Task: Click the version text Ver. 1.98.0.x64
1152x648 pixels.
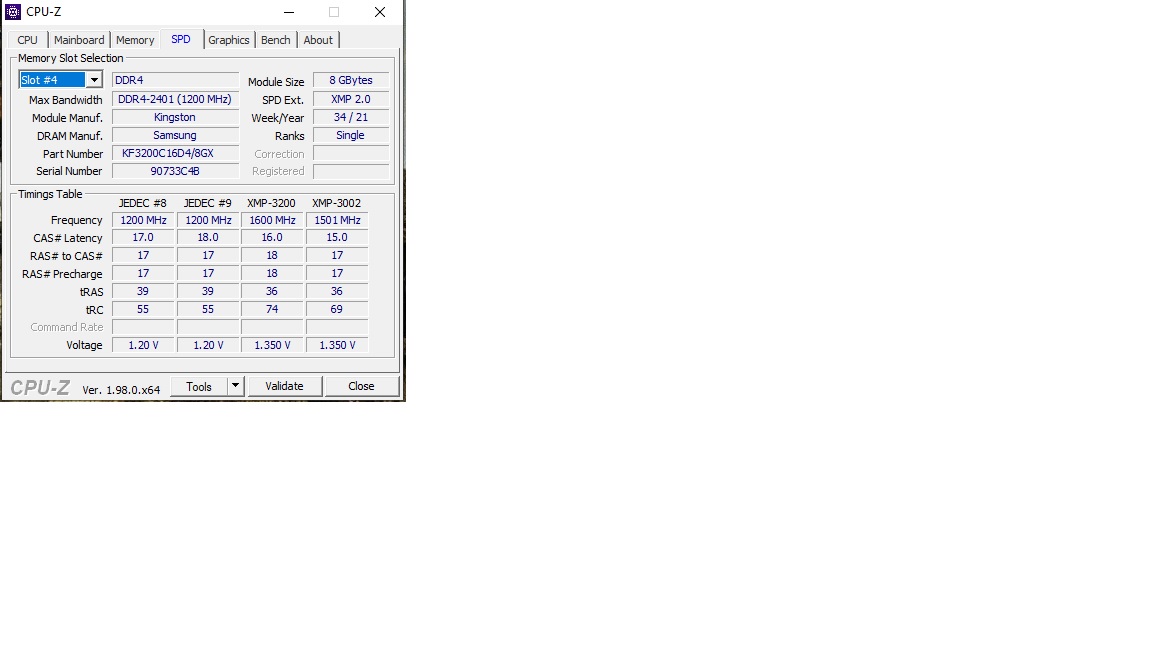Action: [121, 389]
